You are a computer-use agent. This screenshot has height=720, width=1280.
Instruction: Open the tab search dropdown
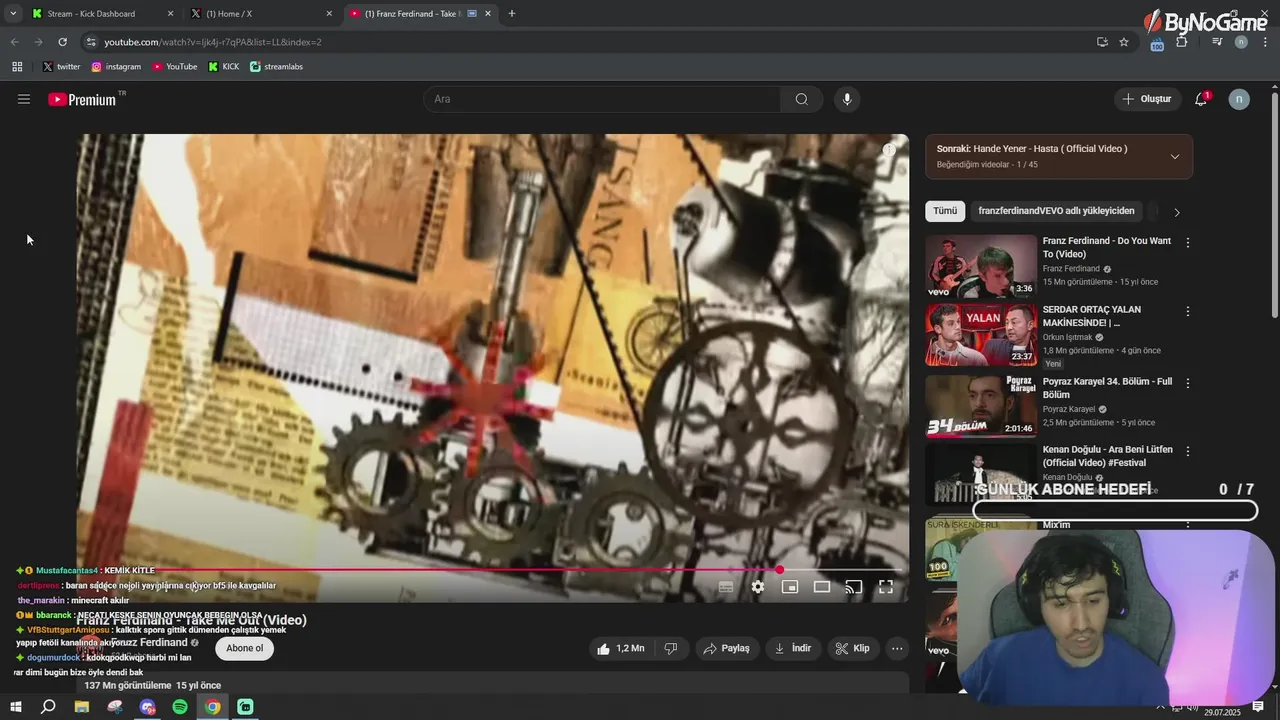coord(13,14)
